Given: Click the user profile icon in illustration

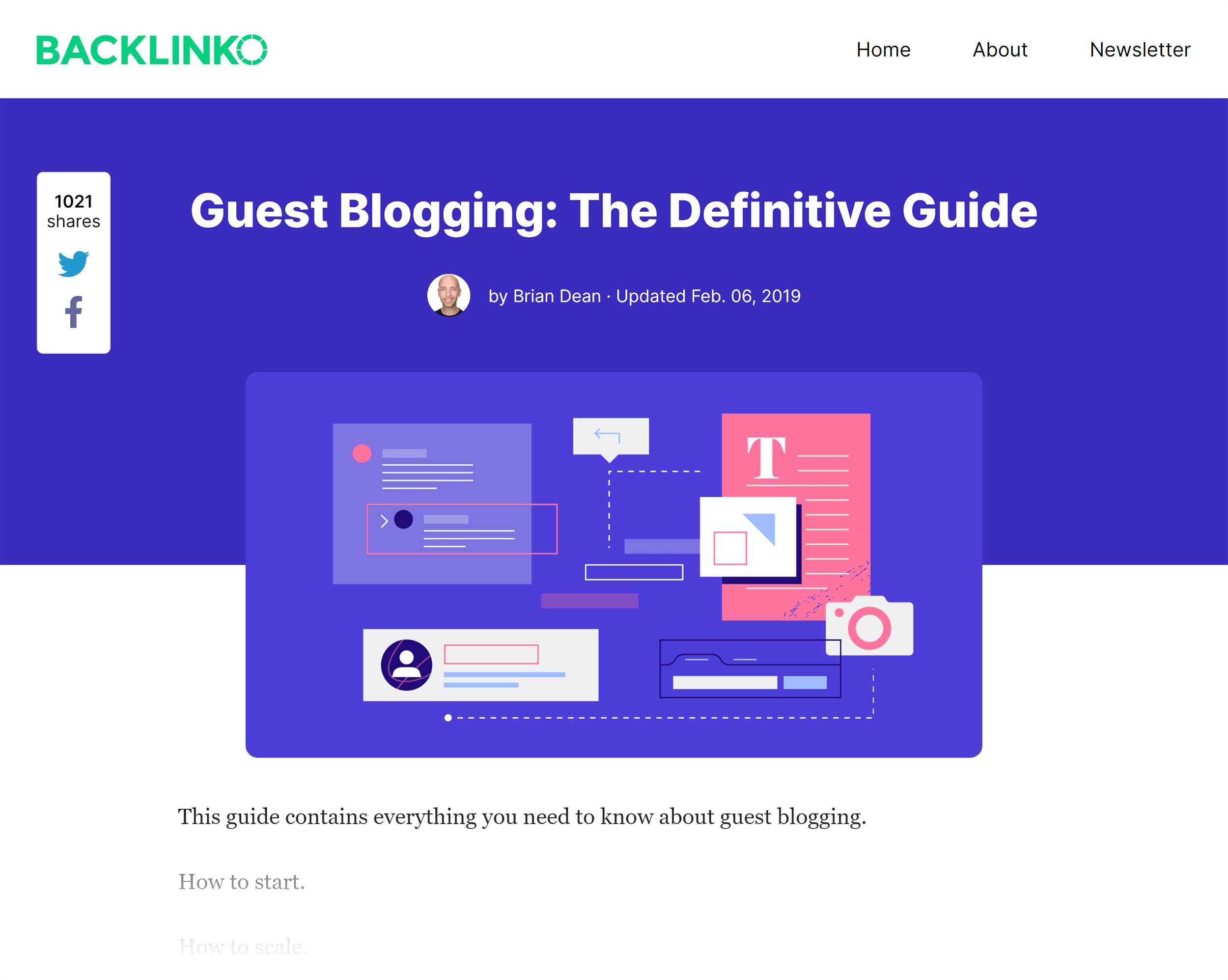Looking at the screenshot, I should pos(406,664).
